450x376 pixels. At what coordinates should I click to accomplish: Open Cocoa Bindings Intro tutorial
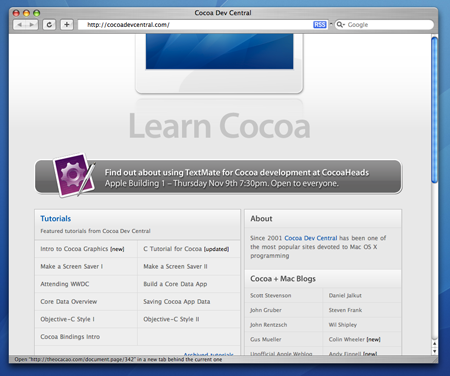point(70,337)
